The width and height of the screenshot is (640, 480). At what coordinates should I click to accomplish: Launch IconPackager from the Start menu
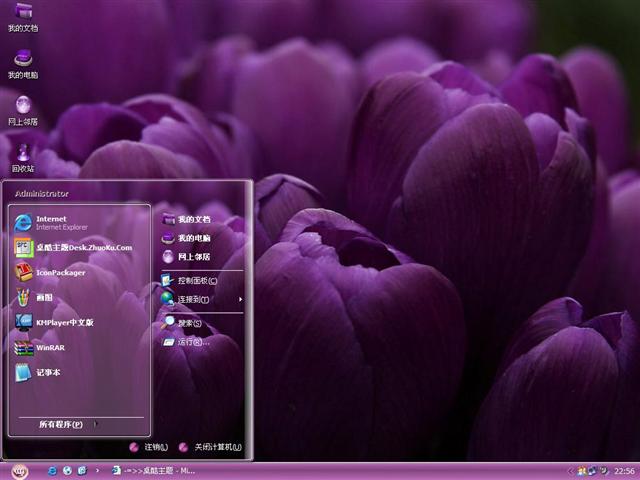pyautogui.click(x=60, y=272)
